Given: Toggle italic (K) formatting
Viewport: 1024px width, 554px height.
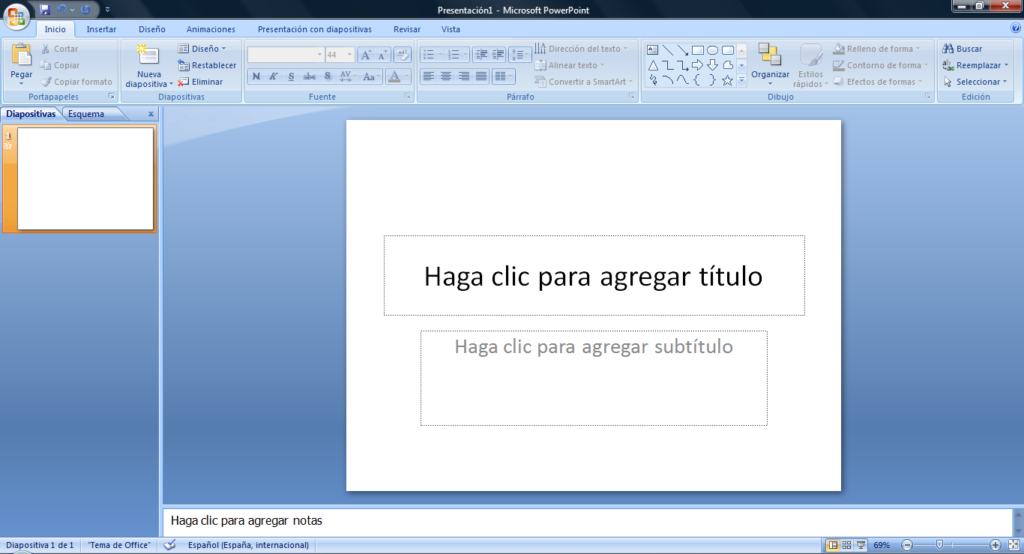Looking at the screenshot, I should 273,76.
